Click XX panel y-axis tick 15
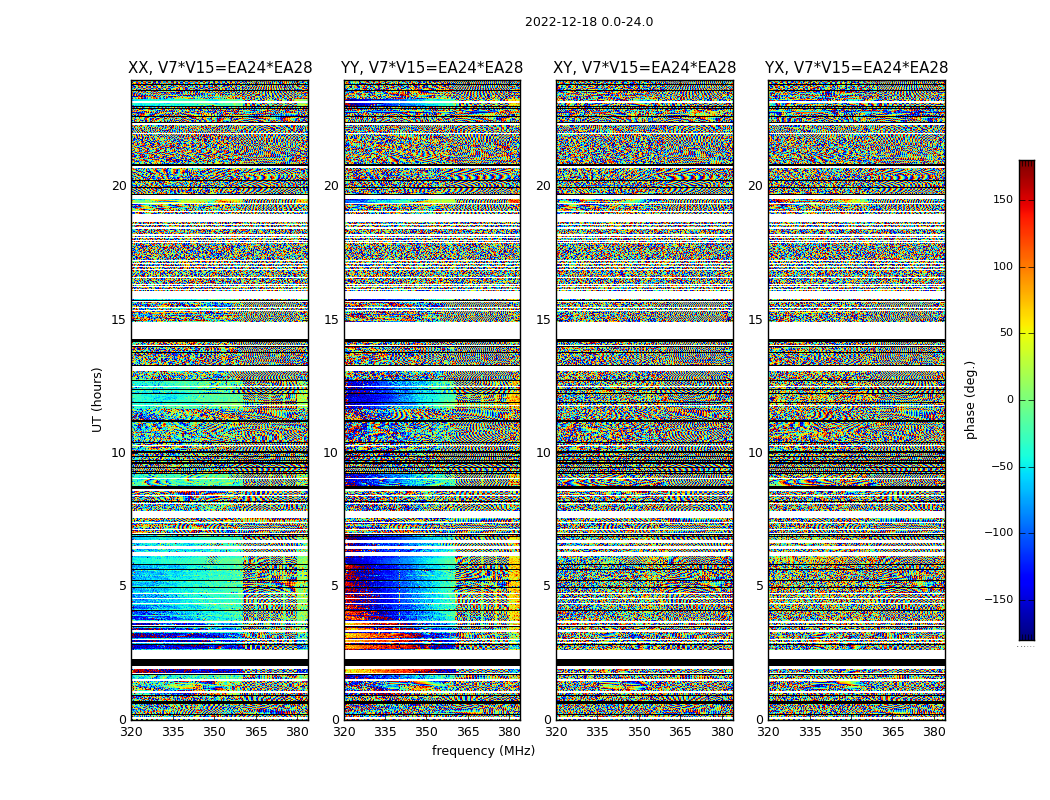This screenshot has height=800, width=1050. point(119,319)
